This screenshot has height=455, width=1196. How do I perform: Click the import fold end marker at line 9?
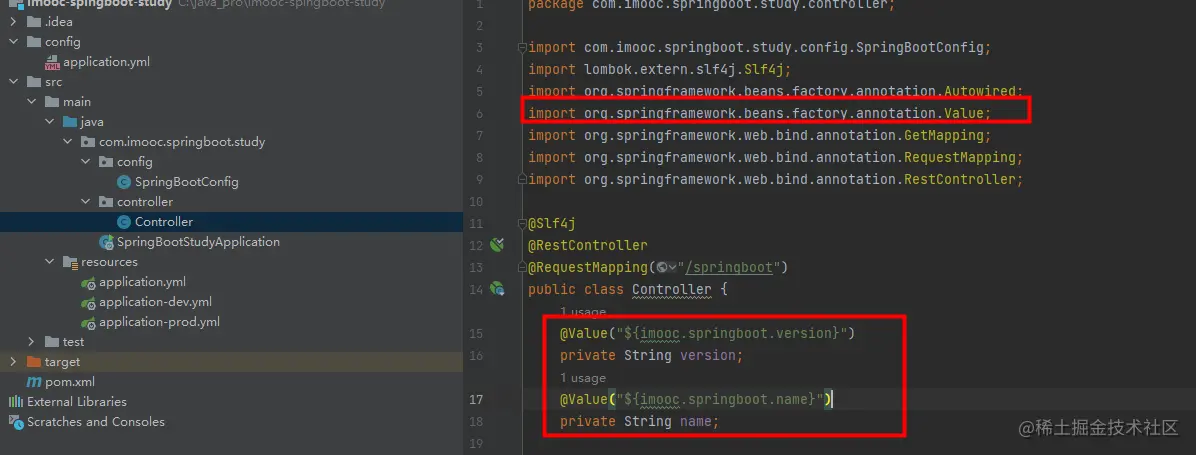(522, 180)
